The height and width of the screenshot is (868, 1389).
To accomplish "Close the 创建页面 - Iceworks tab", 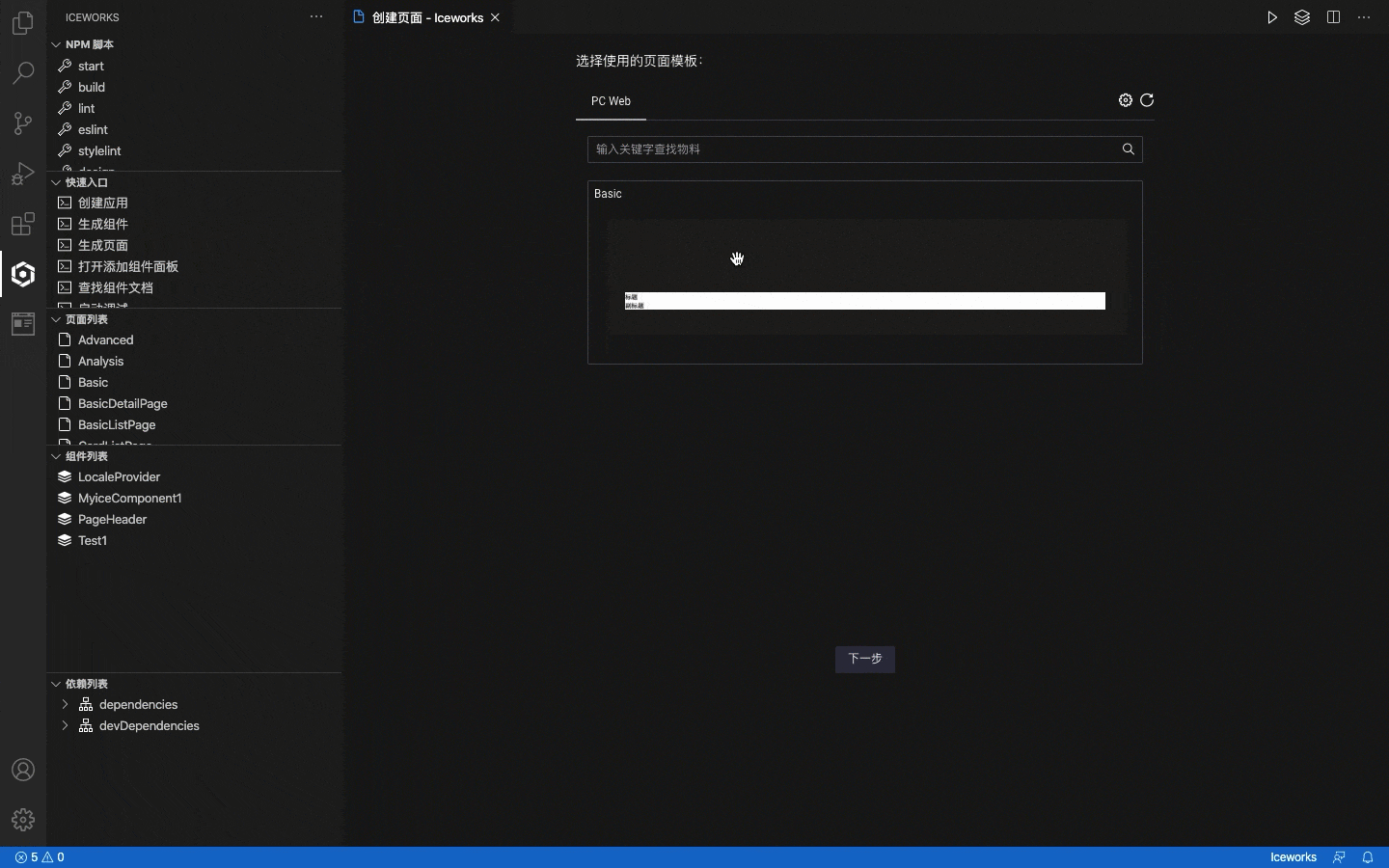I will coord(496,17).
